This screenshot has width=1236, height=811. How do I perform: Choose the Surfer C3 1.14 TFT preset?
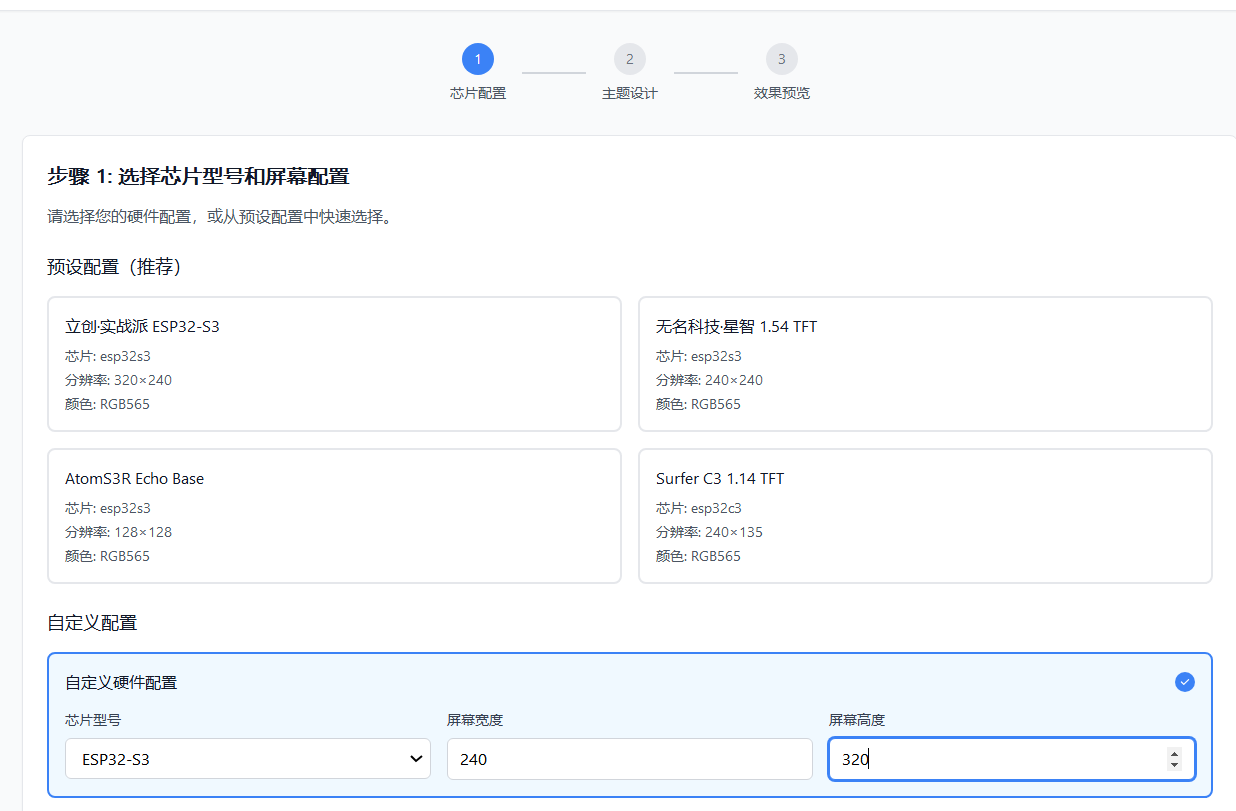(925, 516)
